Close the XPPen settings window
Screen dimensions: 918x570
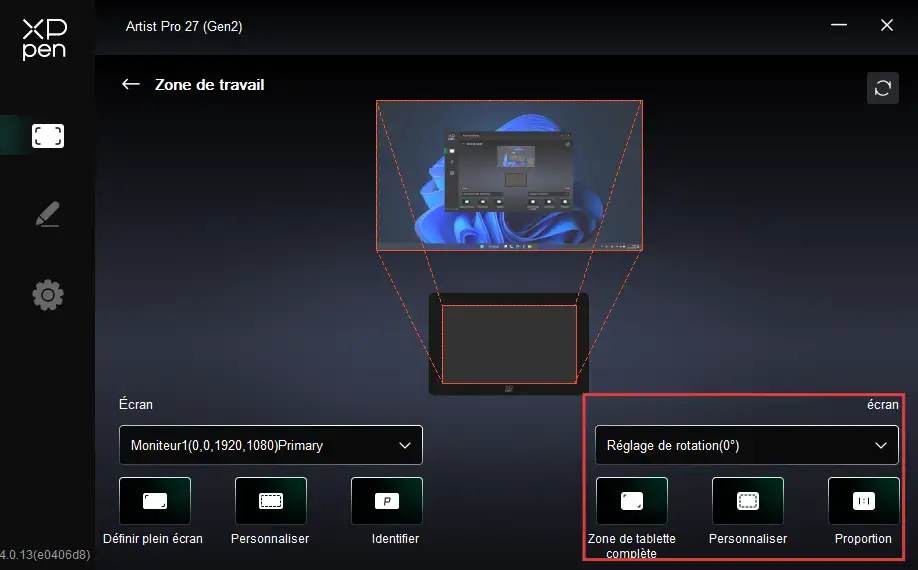click(886, 26)
